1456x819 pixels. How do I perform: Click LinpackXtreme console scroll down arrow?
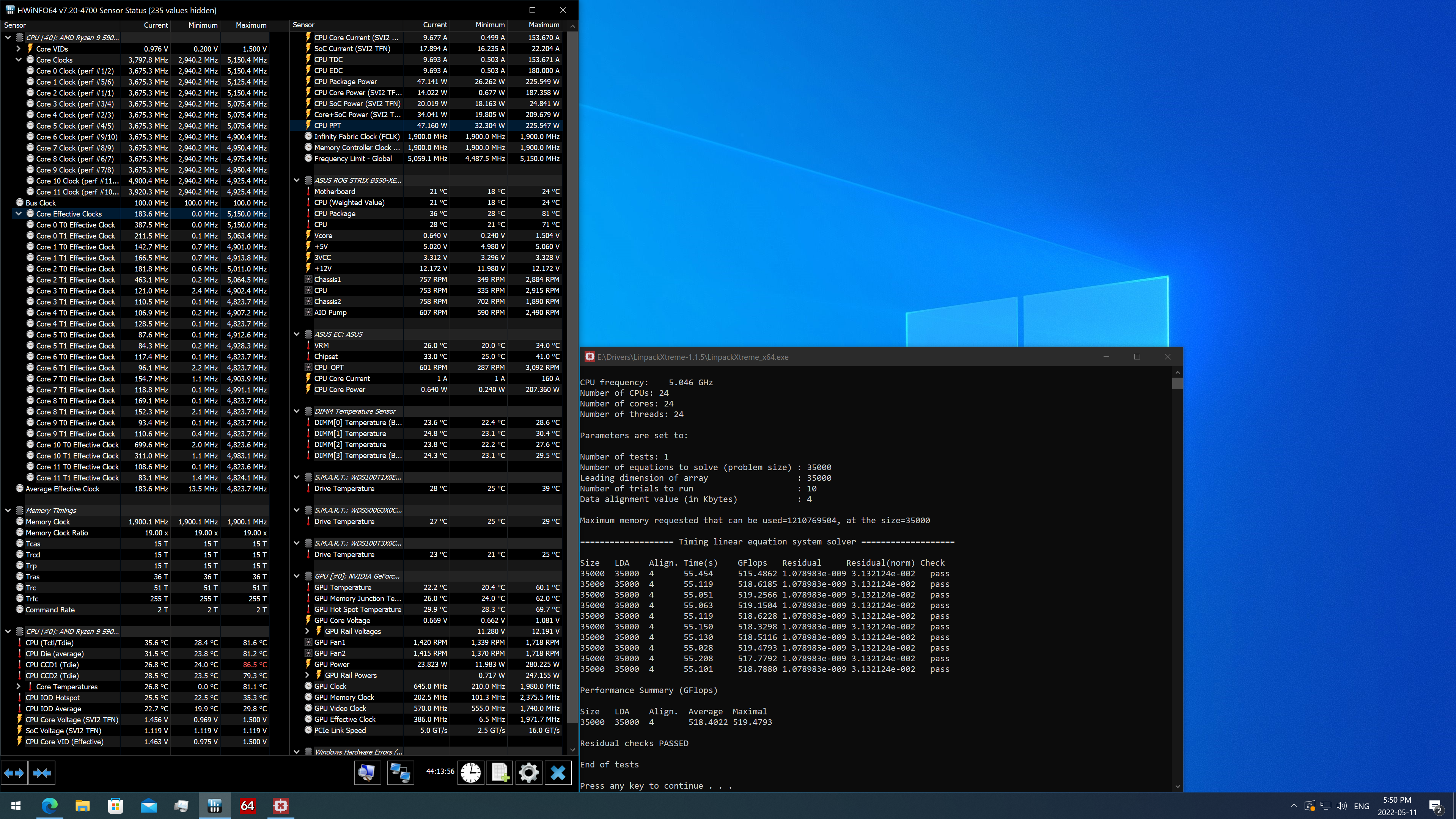click(1177, 786)
